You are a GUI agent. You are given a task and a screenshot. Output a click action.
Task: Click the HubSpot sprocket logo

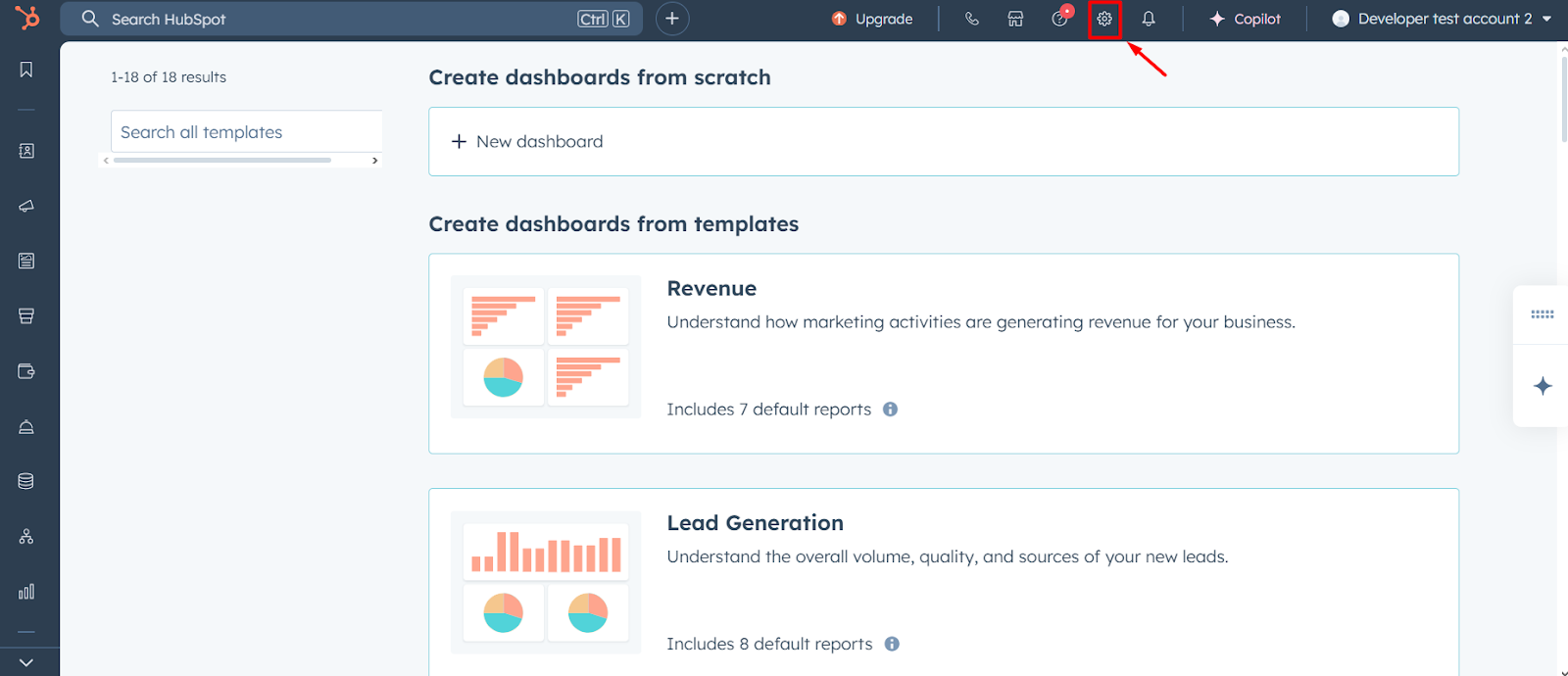(27, 18)
